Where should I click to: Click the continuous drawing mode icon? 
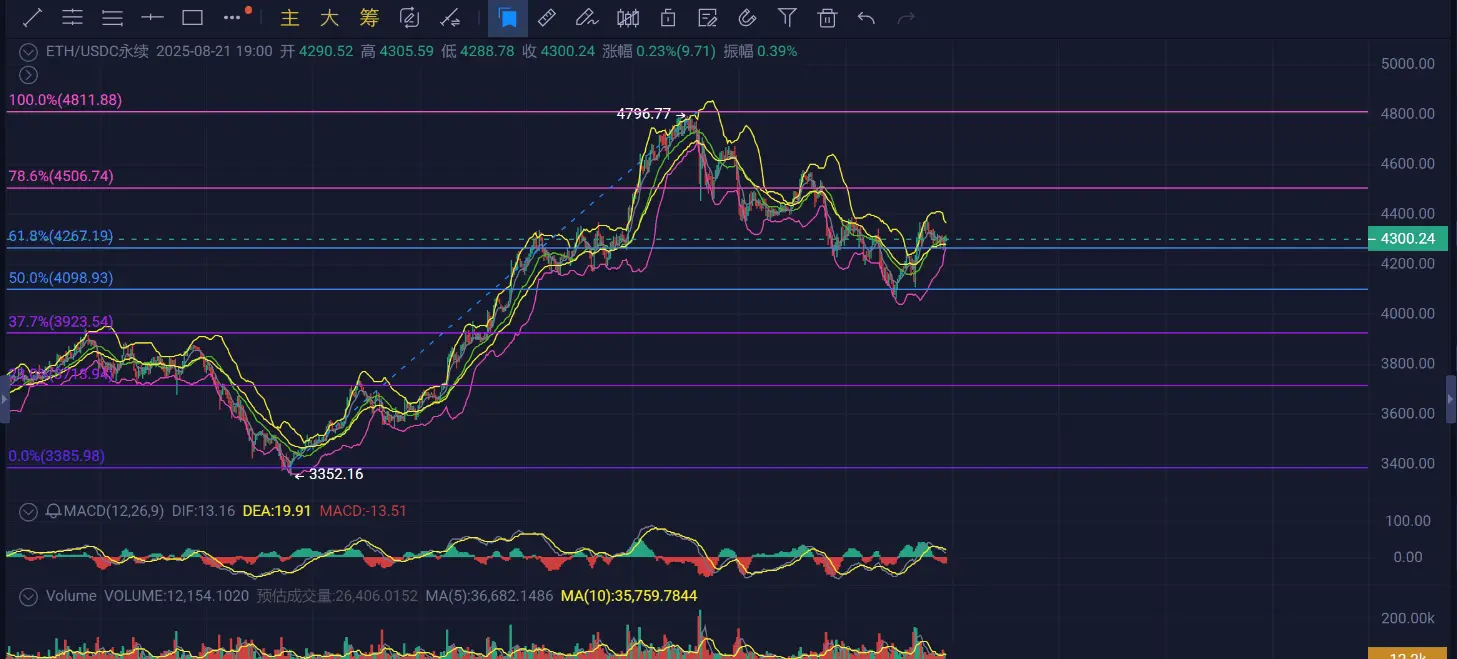click(409, 17)
